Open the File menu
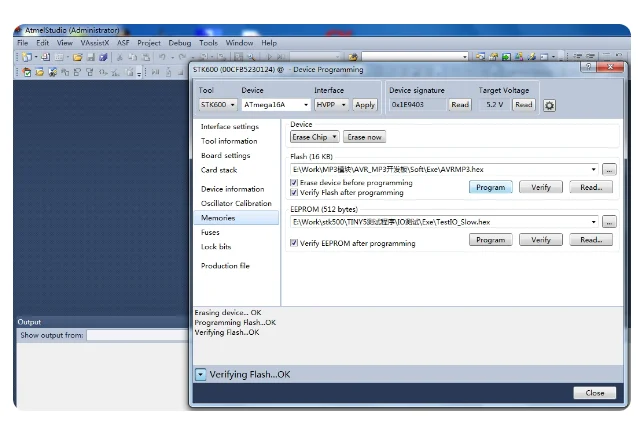The width and height of the screenshot is (638, 423). coord(22,43)
